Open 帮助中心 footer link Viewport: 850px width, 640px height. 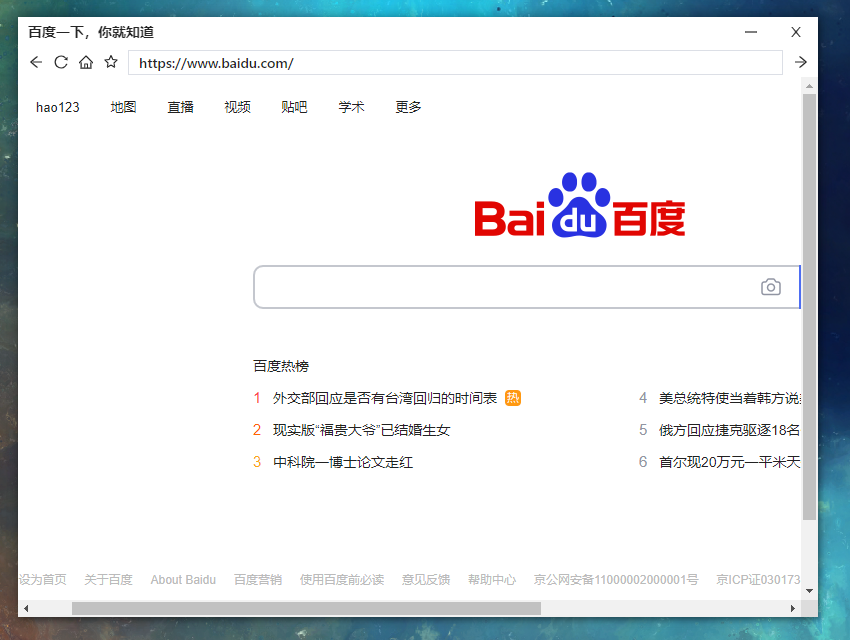(492, 580)
